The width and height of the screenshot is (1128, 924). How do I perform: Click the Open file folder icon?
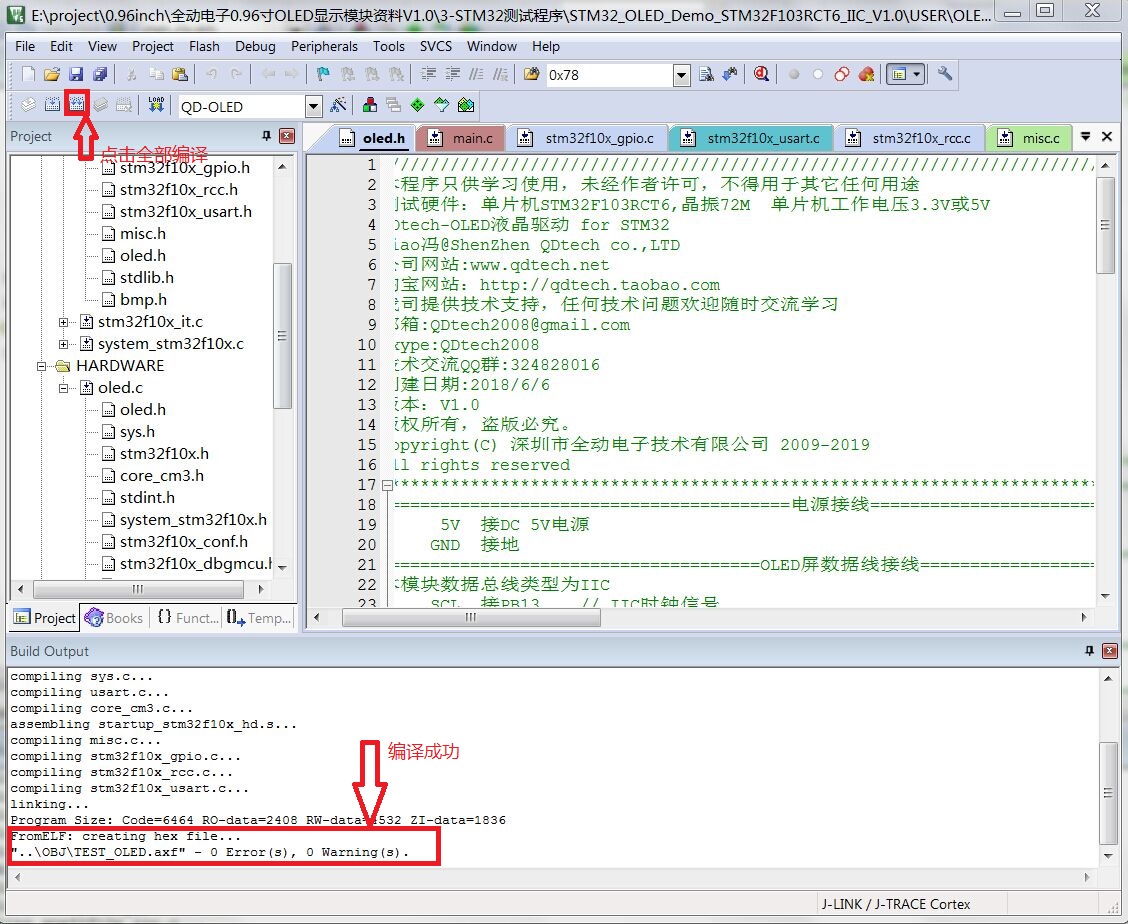[52, 74]
